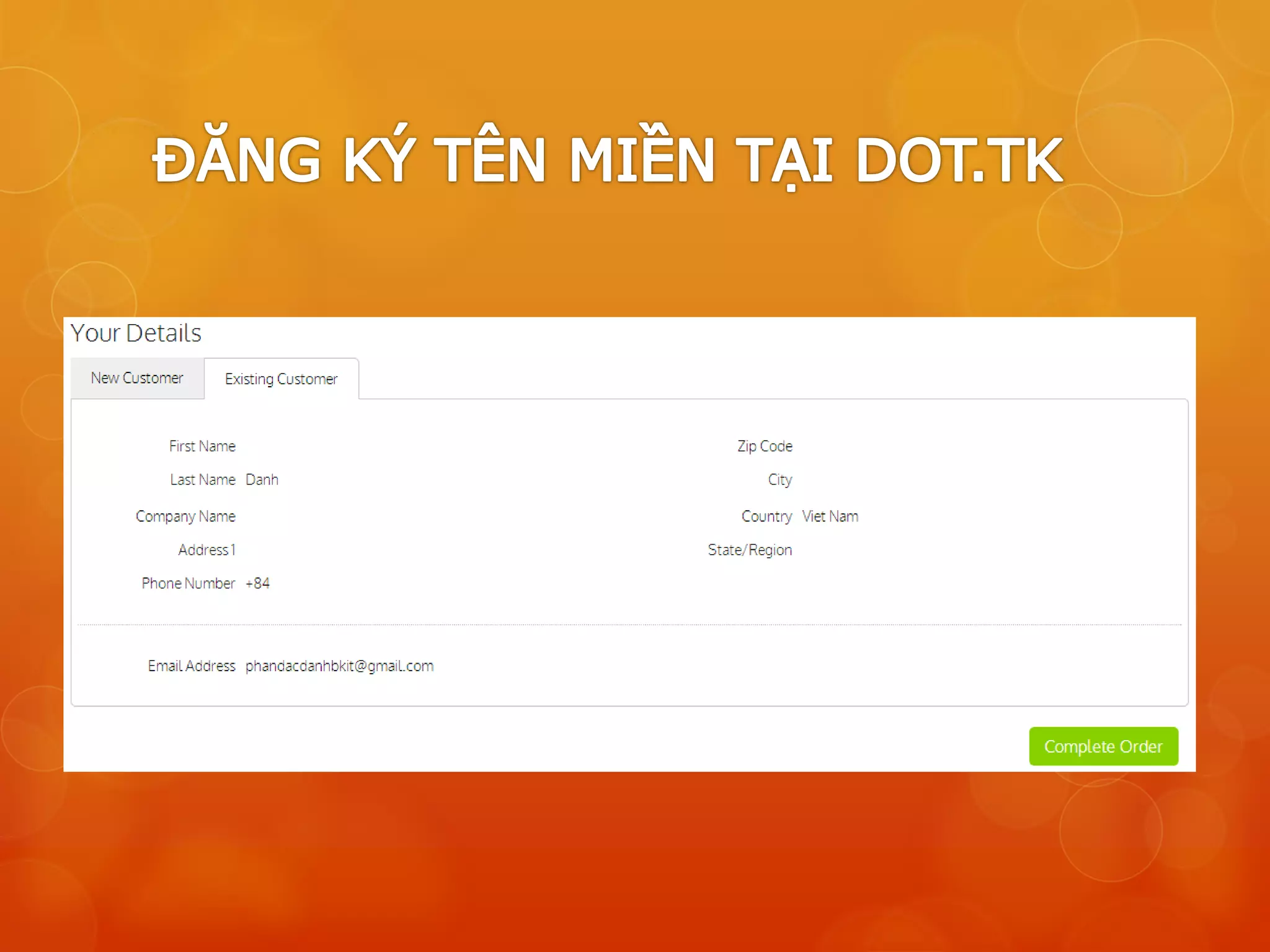Click the email phandacdanhbkit@gmail.com
Viewport: 1270px width, 952px height.
(339, 666)
